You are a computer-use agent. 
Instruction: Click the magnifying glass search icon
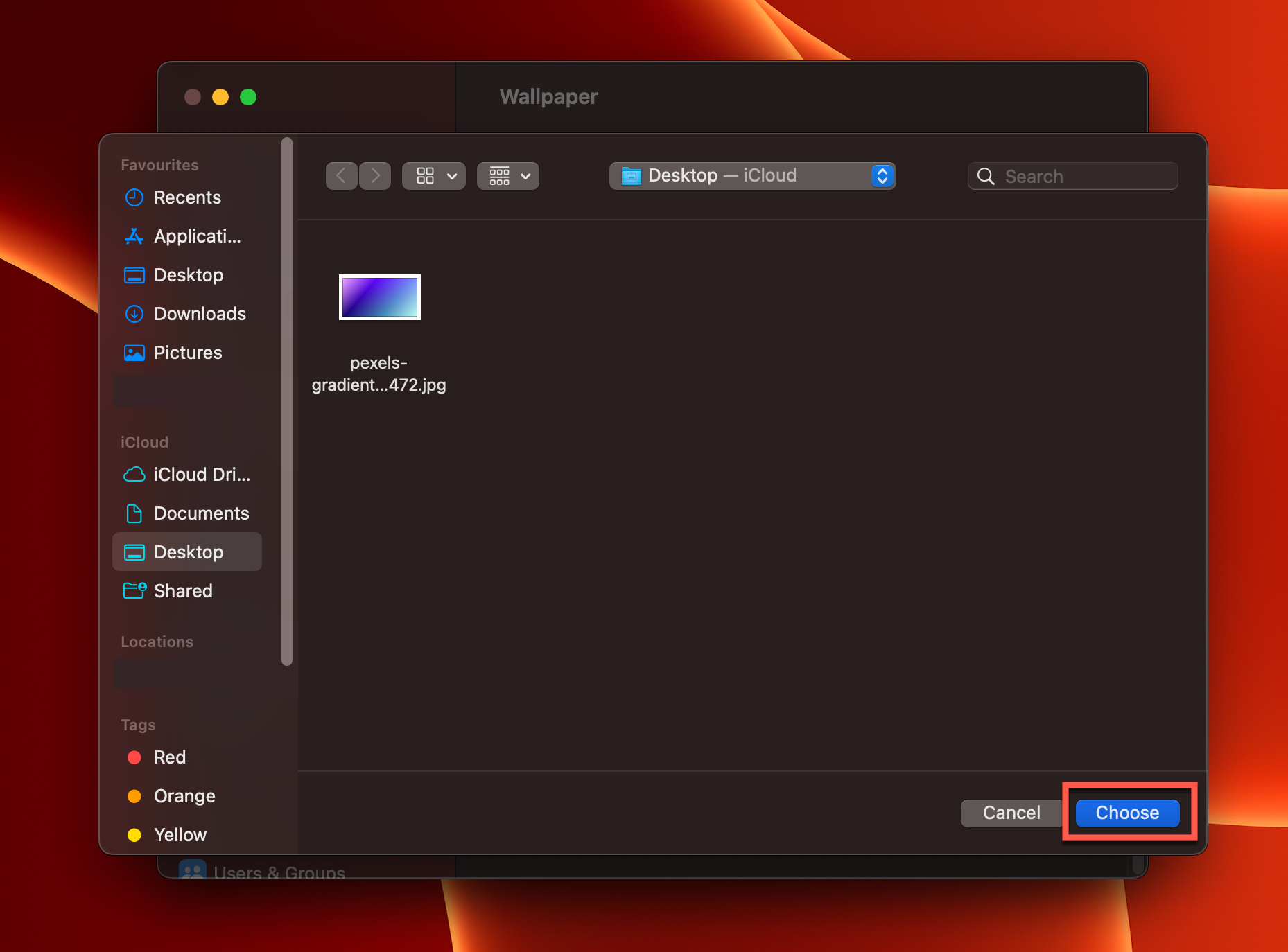(x=986, y=176)
